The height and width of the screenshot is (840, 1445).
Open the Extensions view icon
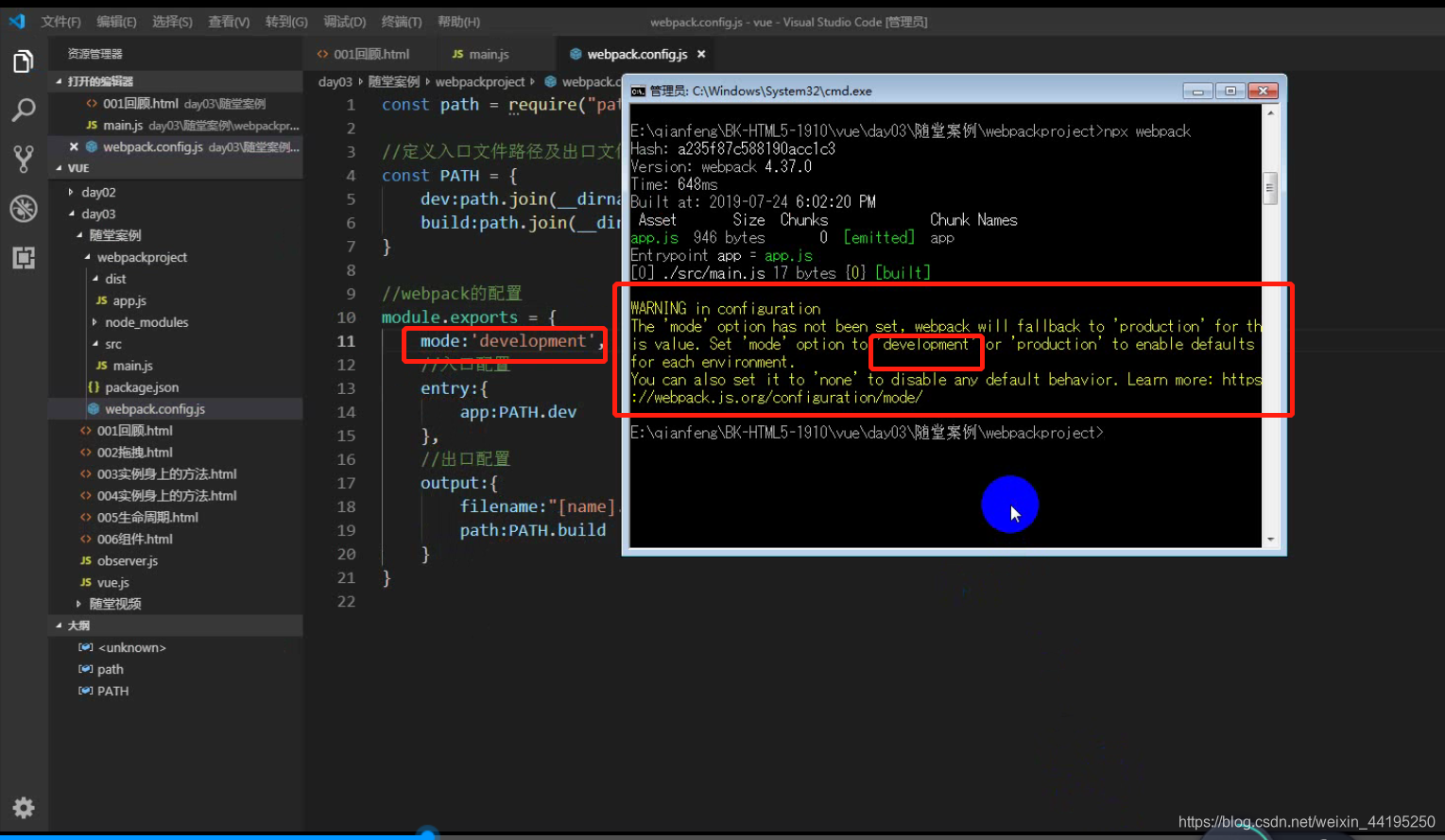(x=23, y=257)
